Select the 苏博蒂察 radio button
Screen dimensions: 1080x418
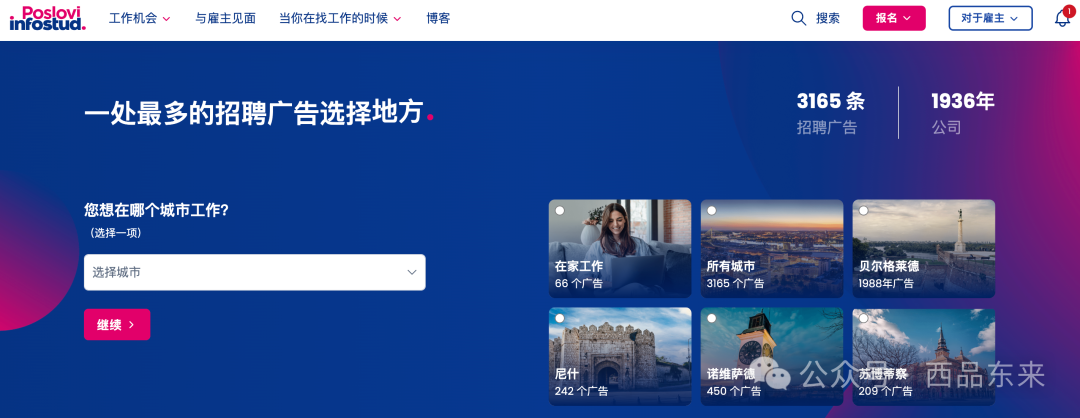coord(863,318)
